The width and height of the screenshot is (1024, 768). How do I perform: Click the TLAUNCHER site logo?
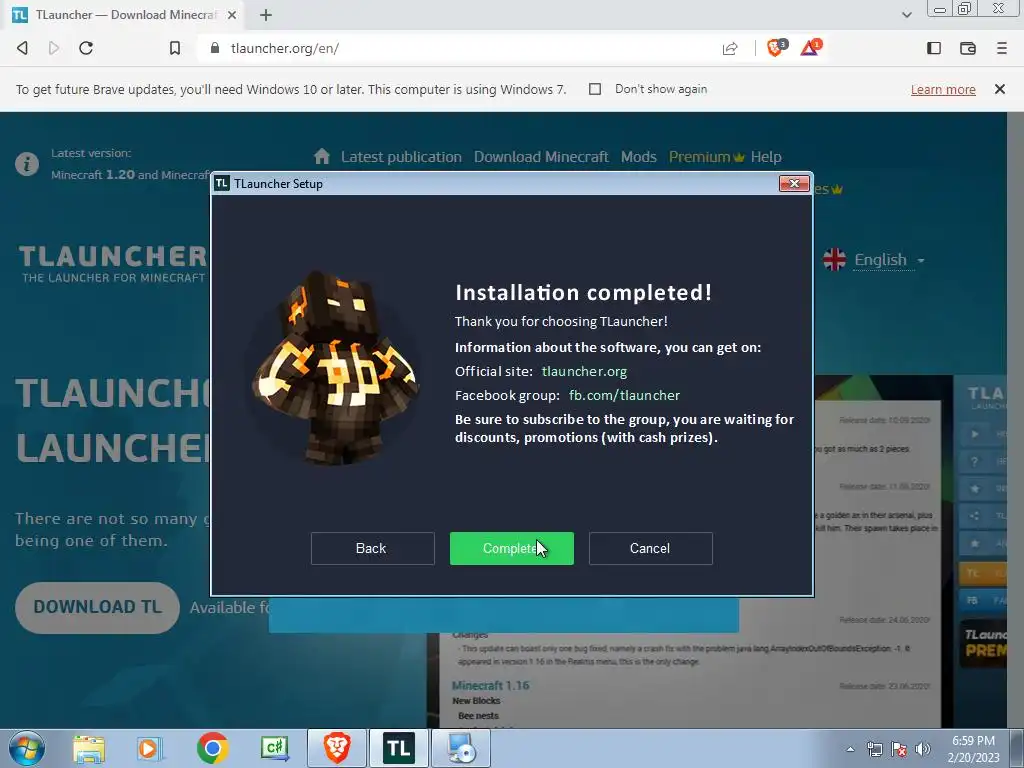point(113,264)
